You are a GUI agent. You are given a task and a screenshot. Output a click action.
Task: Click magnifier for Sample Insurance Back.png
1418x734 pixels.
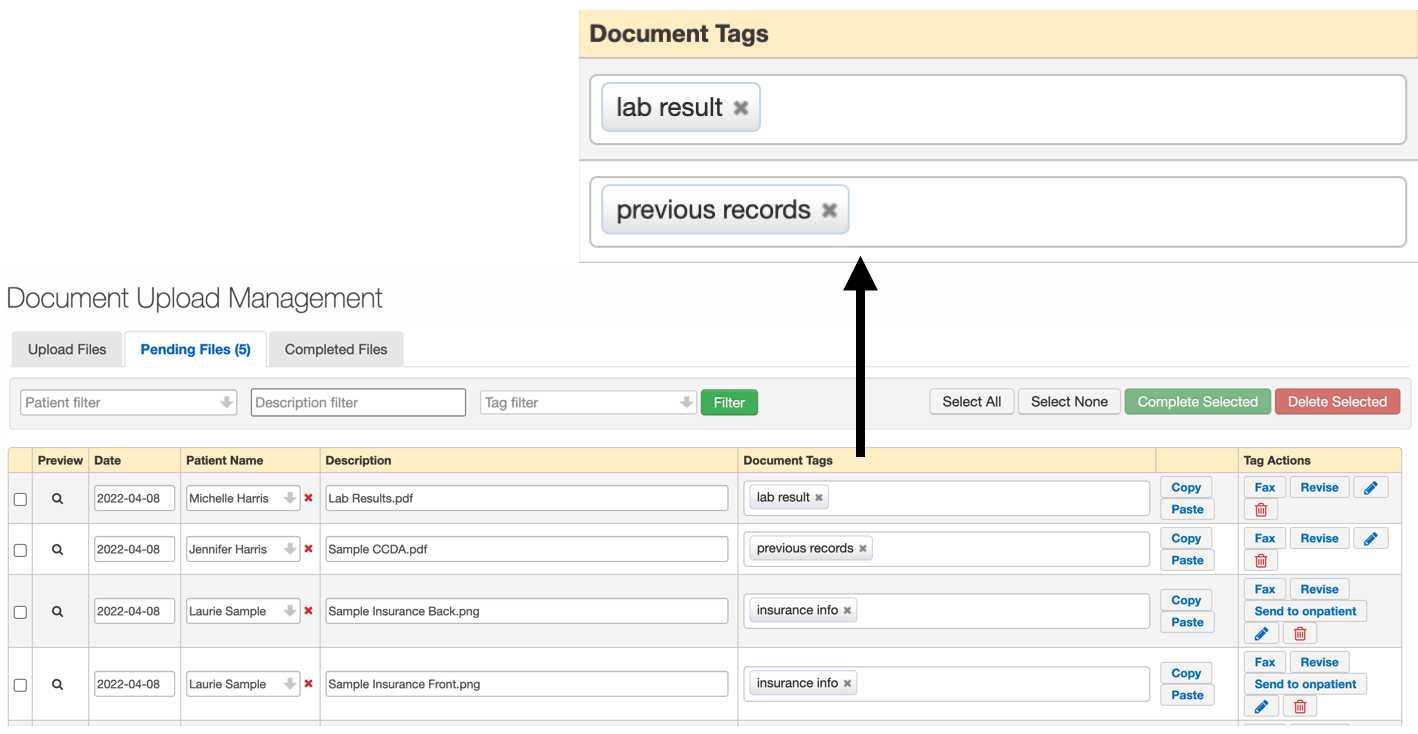coord(58,611)
